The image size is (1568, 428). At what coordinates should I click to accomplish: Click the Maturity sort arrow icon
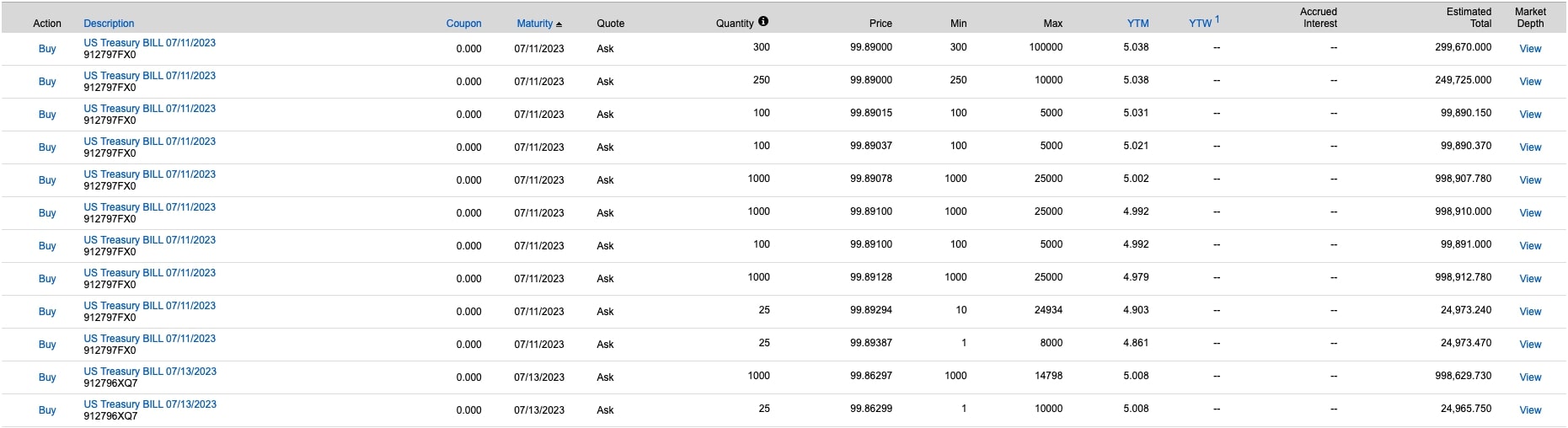[x=559, y=24]
